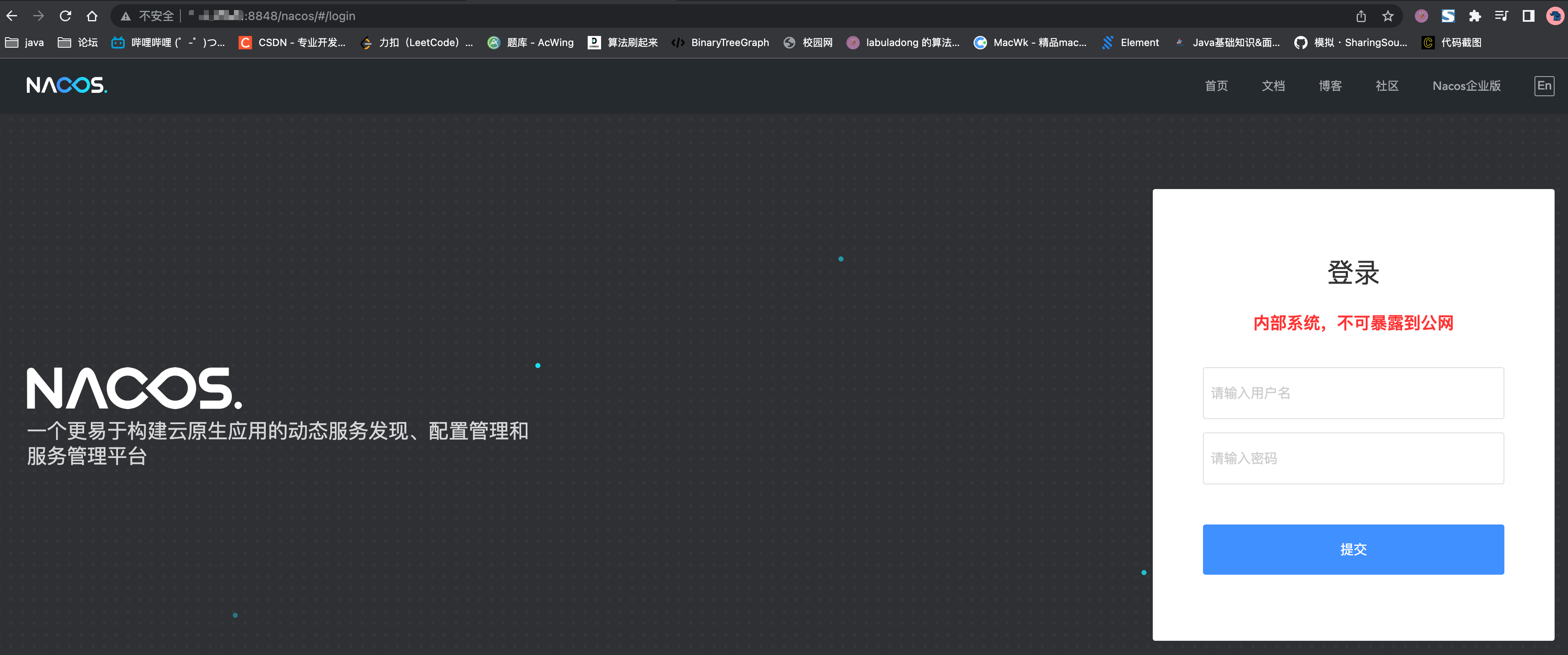The image size is (1568, 655).
Task: Toggle the browser side panel icon
Action: [x=1528, y=16]
